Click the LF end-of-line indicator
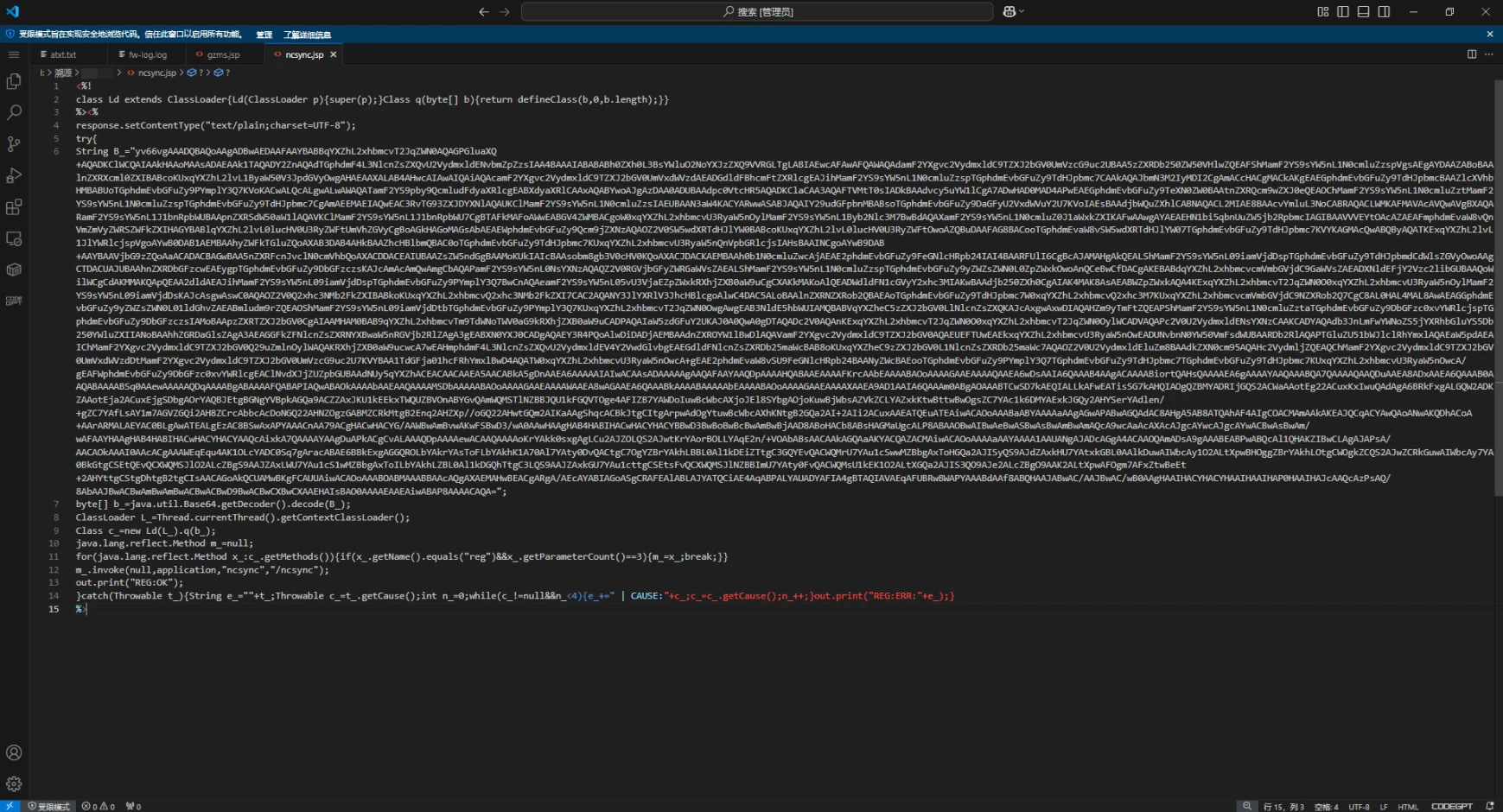The height and width of the screenshot is (812, 1503). tap(1384, 807)
